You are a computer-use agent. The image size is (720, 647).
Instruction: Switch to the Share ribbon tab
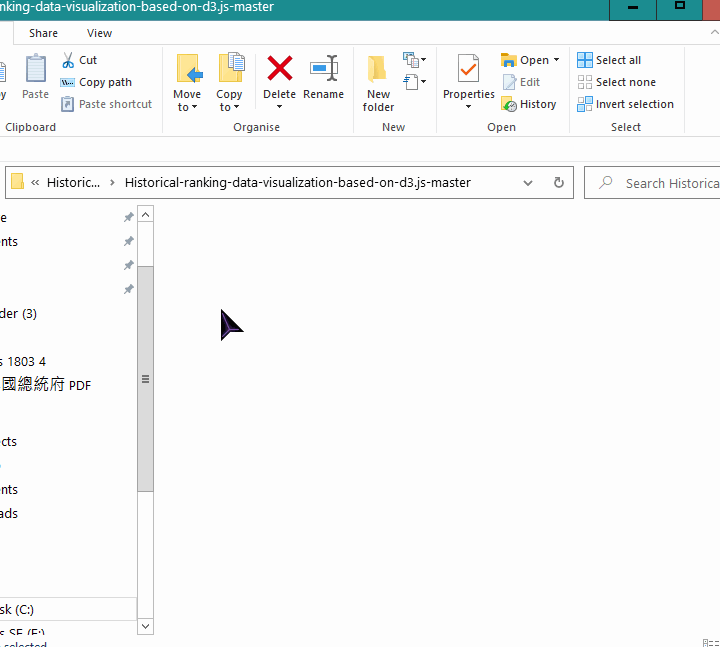[44, 33]
